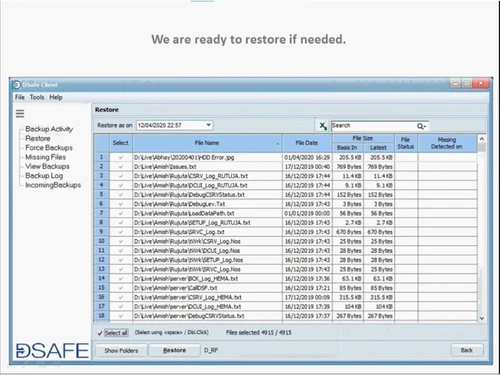Select Restore in sidebar tree
500x375 pixels.
38,138
